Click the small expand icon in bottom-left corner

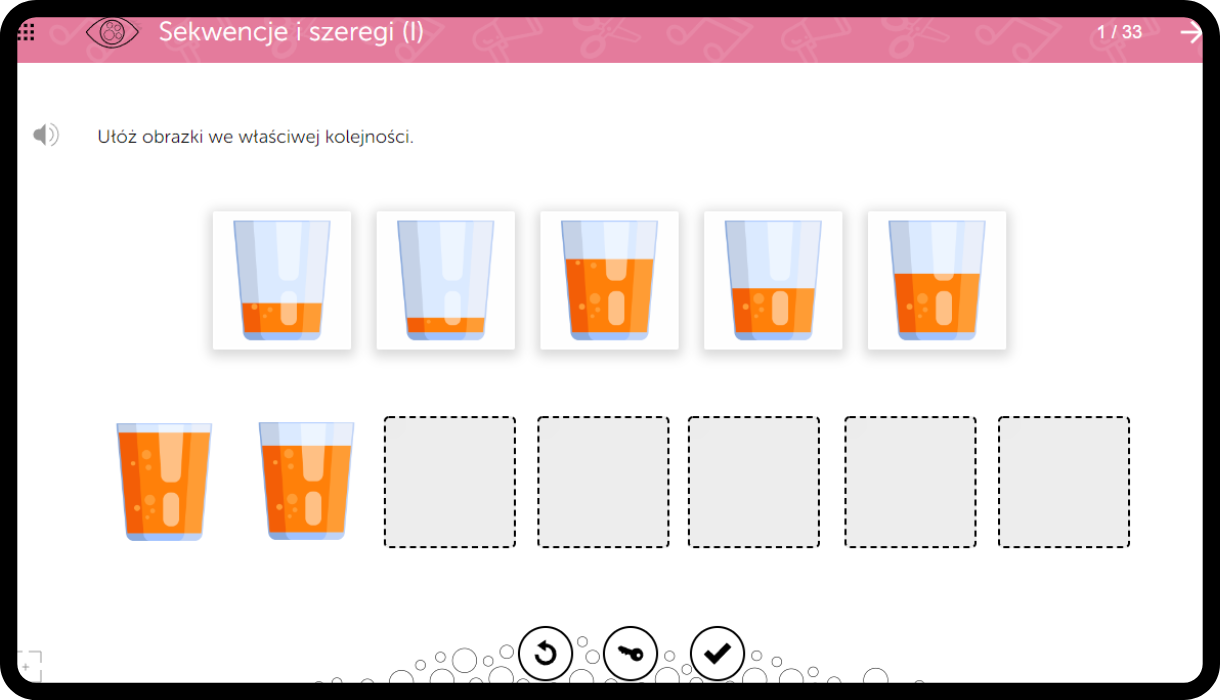(x=29, y=665)
